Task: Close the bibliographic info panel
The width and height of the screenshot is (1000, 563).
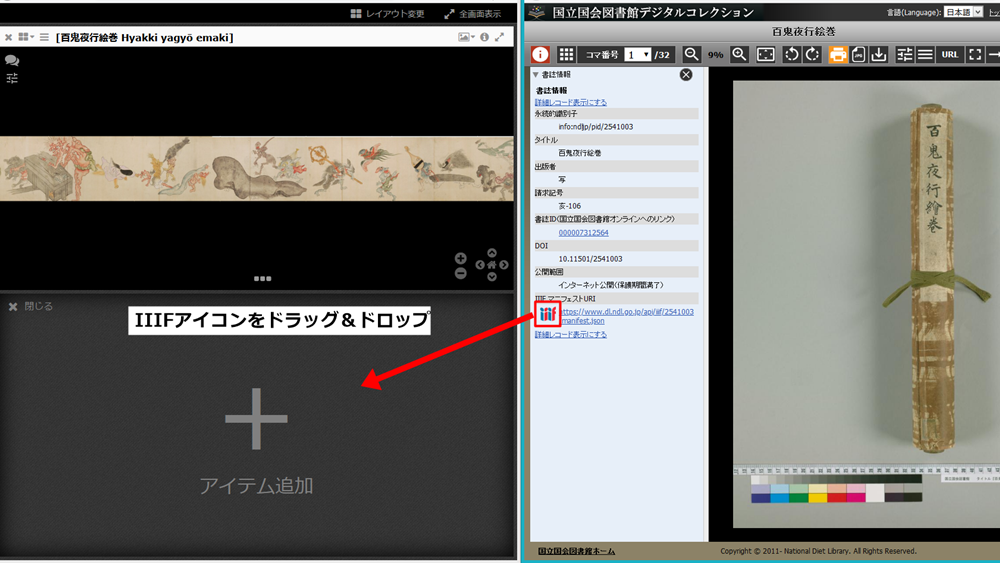Action: [x=686, y=75]
